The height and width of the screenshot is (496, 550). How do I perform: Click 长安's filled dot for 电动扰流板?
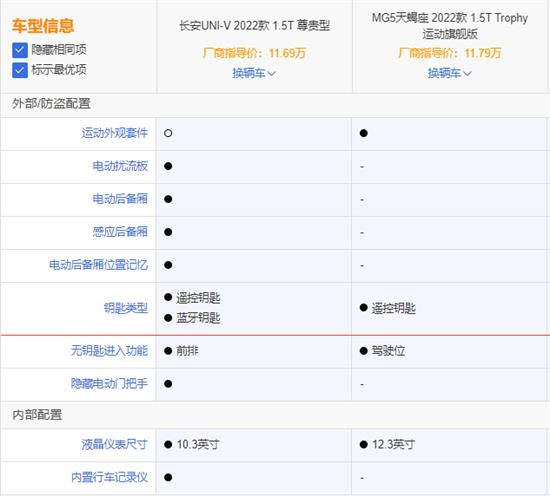tap(168, 166)
